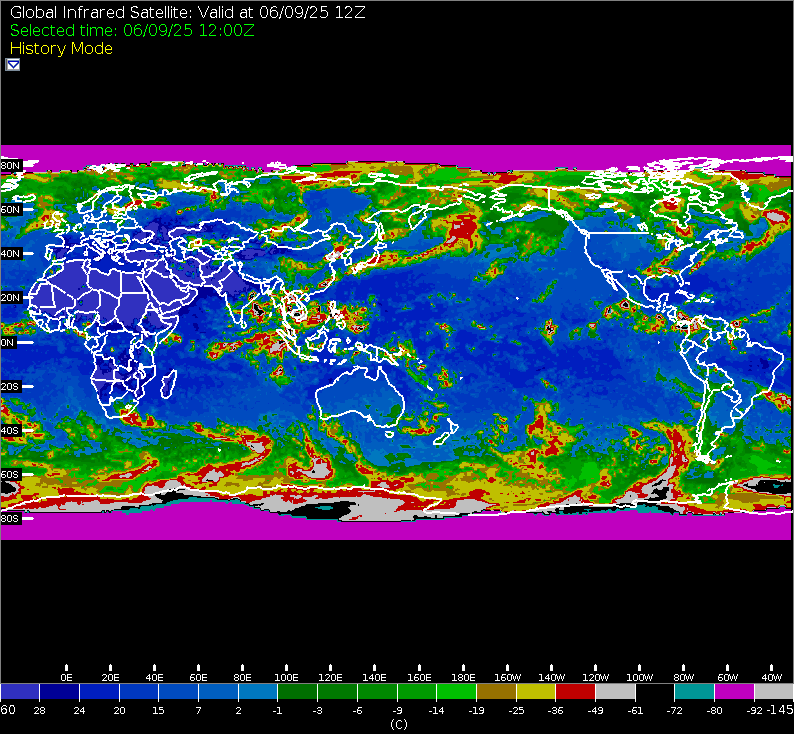Click the 80E longitude label
The height and width of the screenshot is (734, 794).
click(243, 677)
